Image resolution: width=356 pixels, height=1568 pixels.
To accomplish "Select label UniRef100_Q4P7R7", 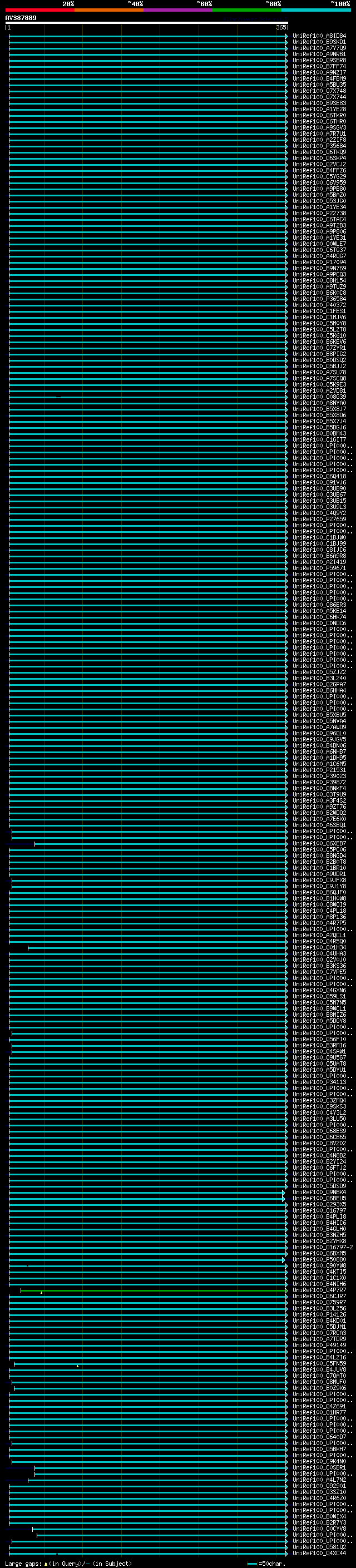I will [x=319, y=1290].
